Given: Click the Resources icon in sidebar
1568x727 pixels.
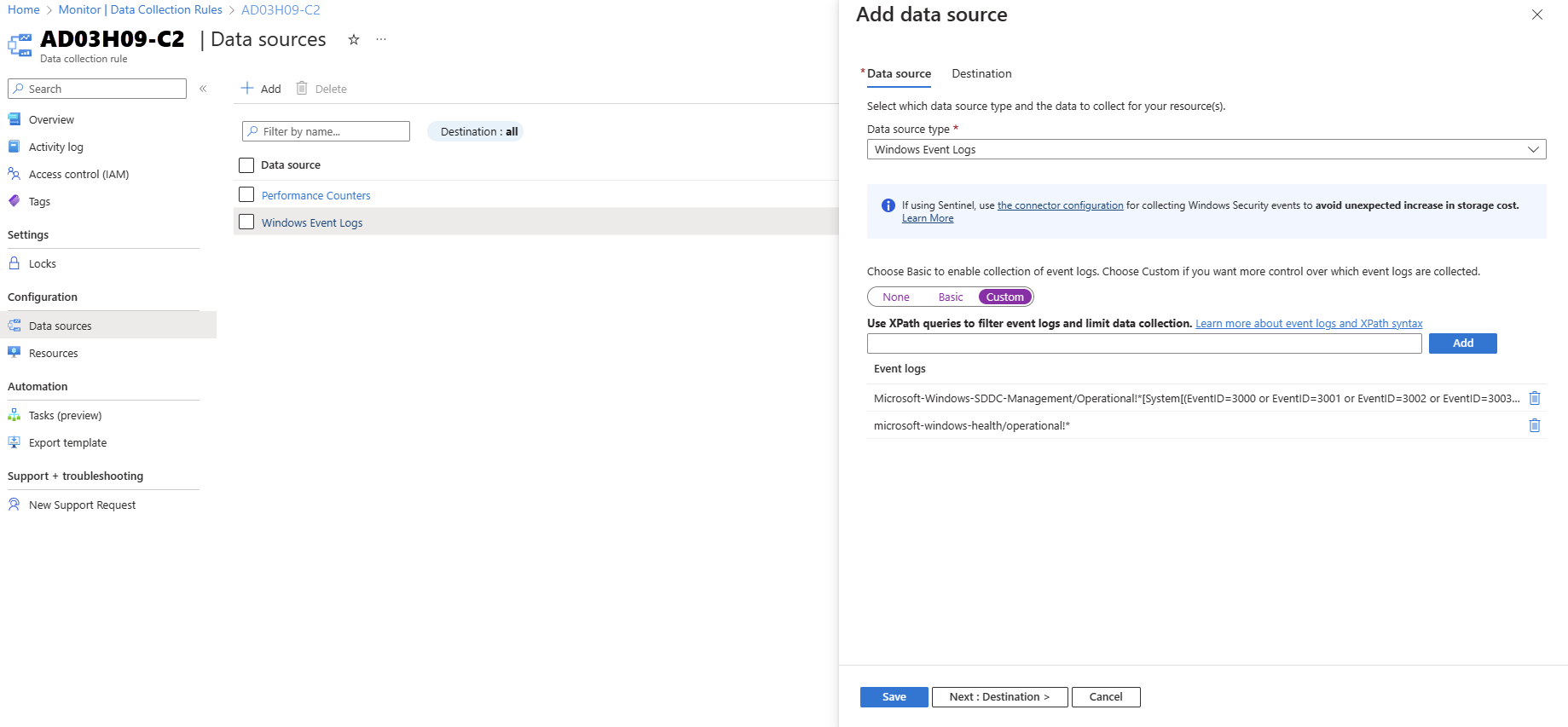Looking at the screenshot, I should click(x=14, y=353).
